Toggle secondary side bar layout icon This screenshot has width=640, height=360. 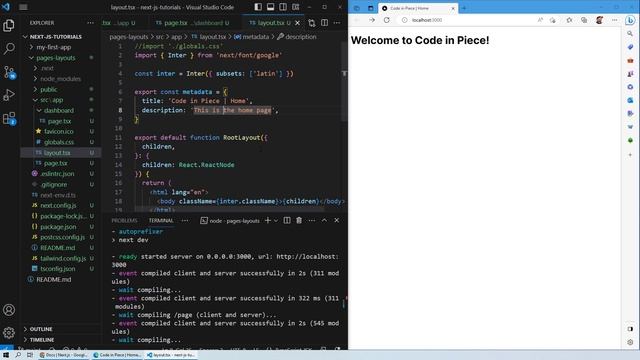(283, 7)
